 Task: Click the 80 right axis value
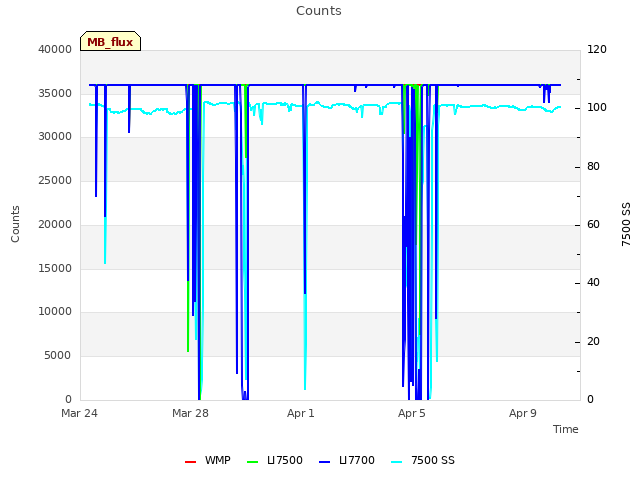click(x=593, y=167)
